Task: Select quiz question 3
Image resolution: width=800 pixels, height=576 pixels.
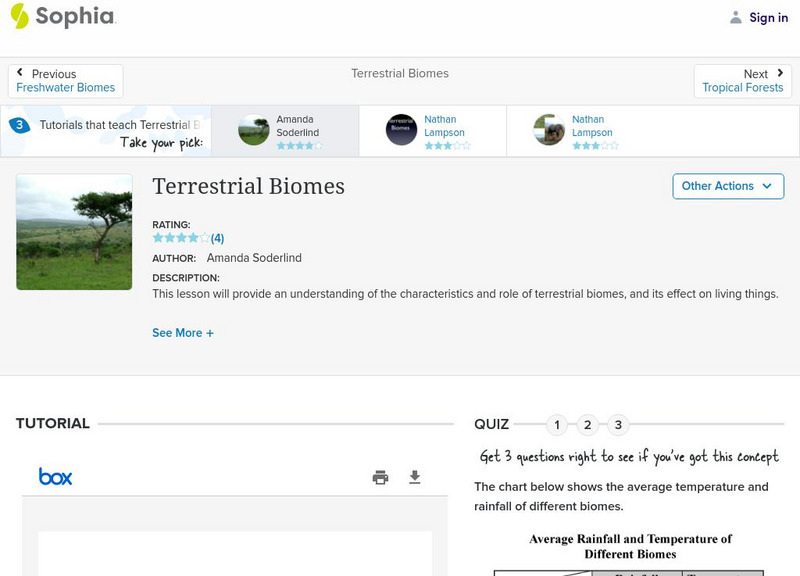Action: [618, 425]
